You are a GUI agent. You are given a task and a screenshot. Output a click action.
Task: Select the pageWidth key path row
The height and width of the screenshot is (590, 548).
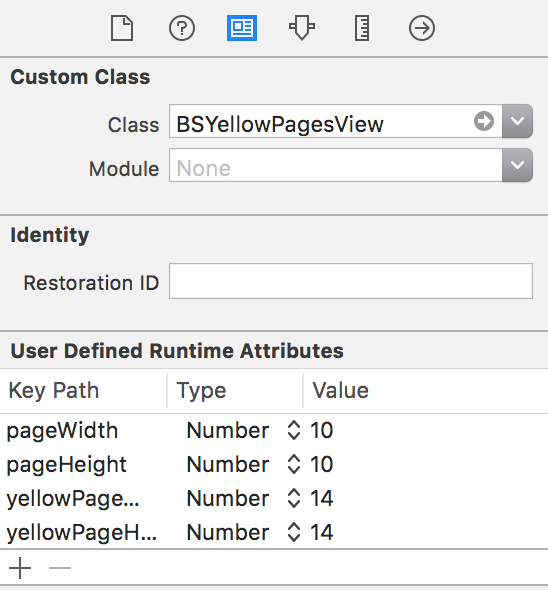click(x=274, y=430)
